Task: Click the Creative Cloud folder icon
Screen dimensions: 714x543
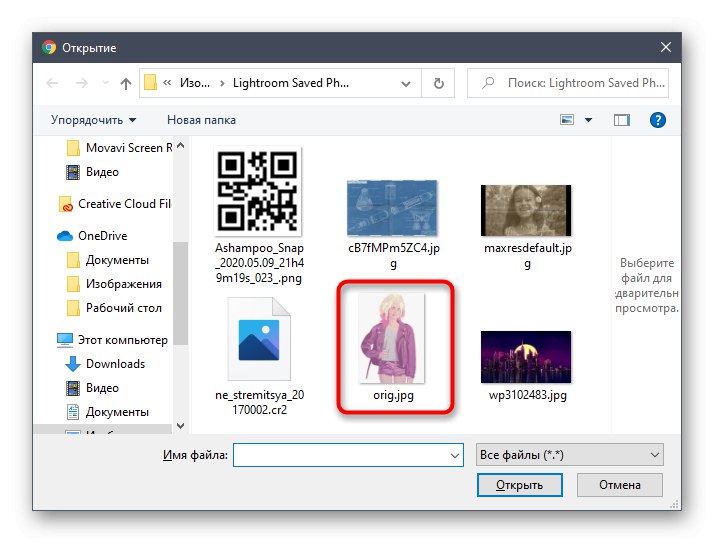Action: pyautogui.click(x=66, y=204)
